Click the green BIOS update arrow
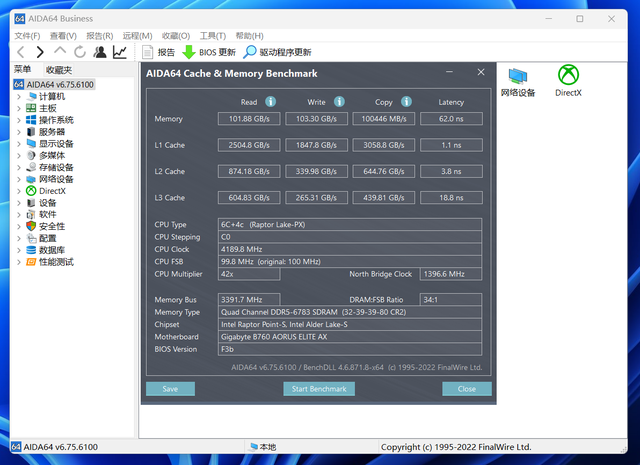Image resolution: width=640 pixels, height=465 pixels. [189, 52]
